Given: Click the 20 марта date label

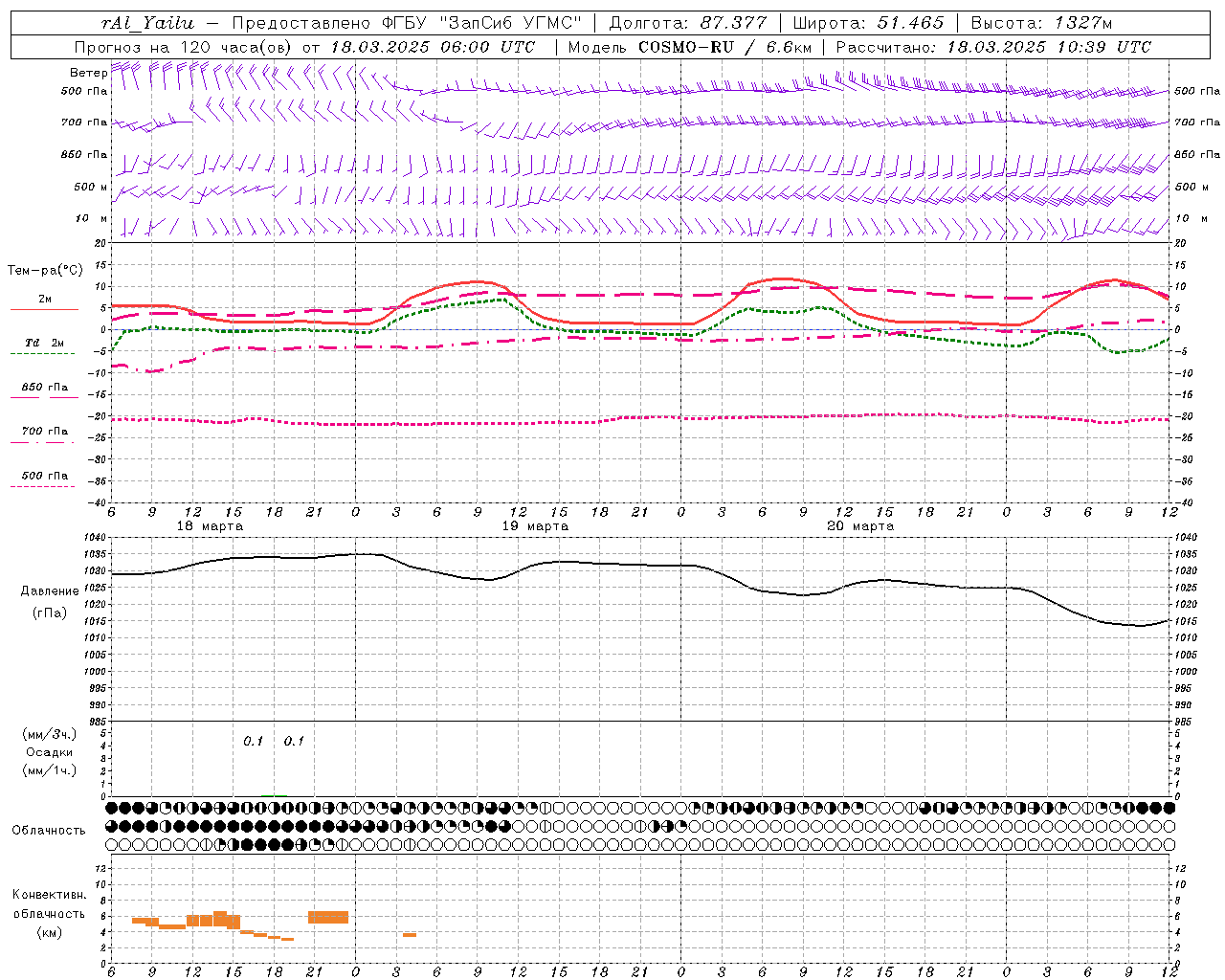Looking at the screenshot, I should click(860, 526).
